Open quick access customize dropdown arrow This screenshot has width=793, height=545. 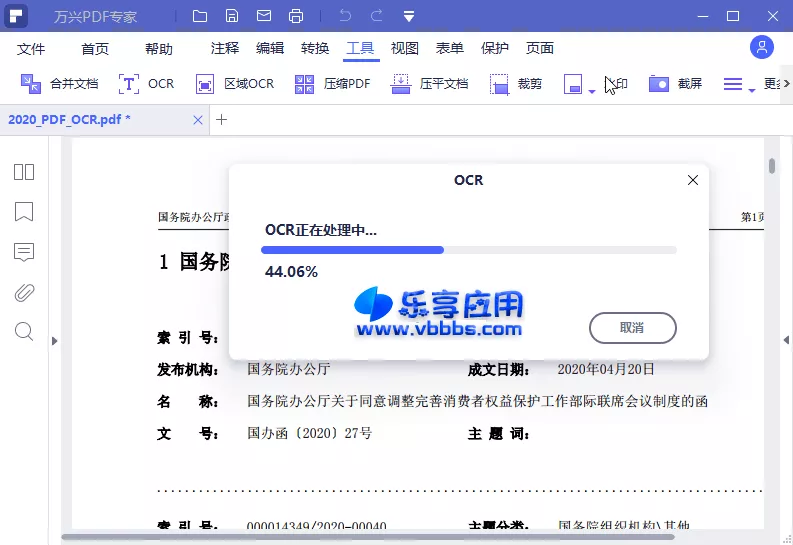409,17
